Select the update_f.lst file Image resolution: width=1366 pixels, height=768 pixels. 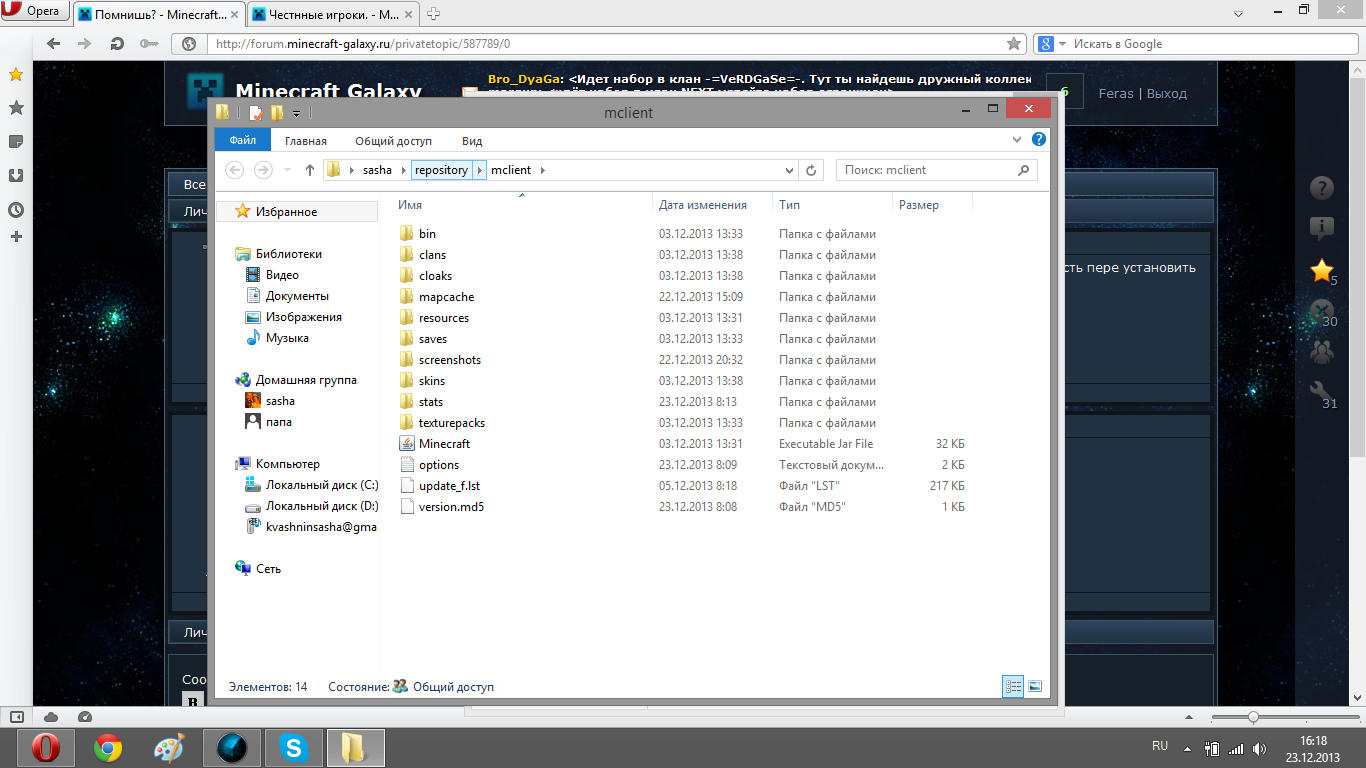click(x=449, y=486)
